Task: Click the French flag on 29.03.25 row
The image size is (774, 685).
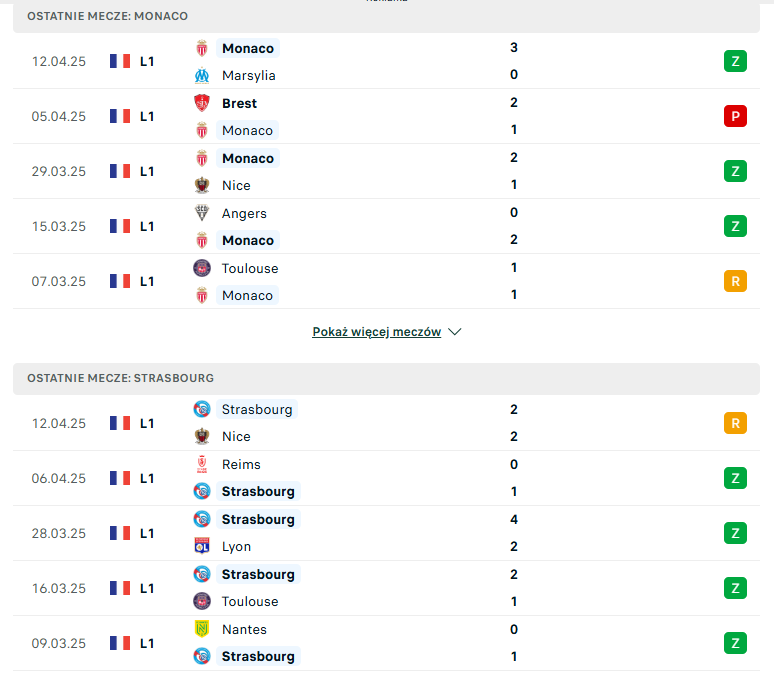Action: 120,171
